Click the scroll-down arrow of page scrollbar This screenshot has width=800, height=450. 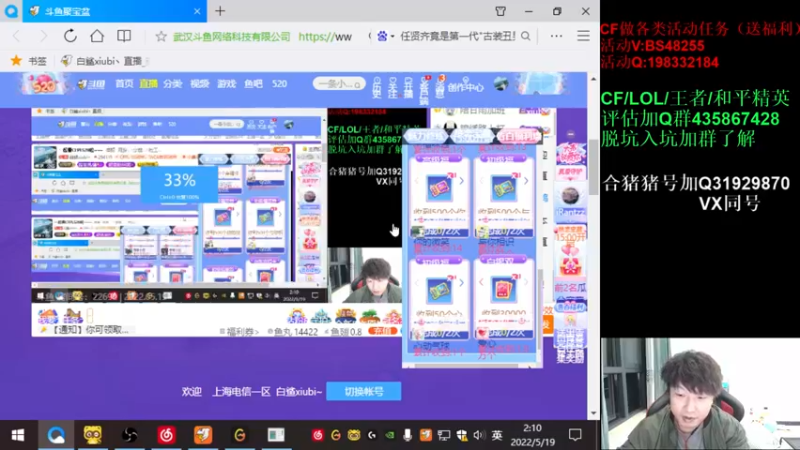click(x=593, y=413)
